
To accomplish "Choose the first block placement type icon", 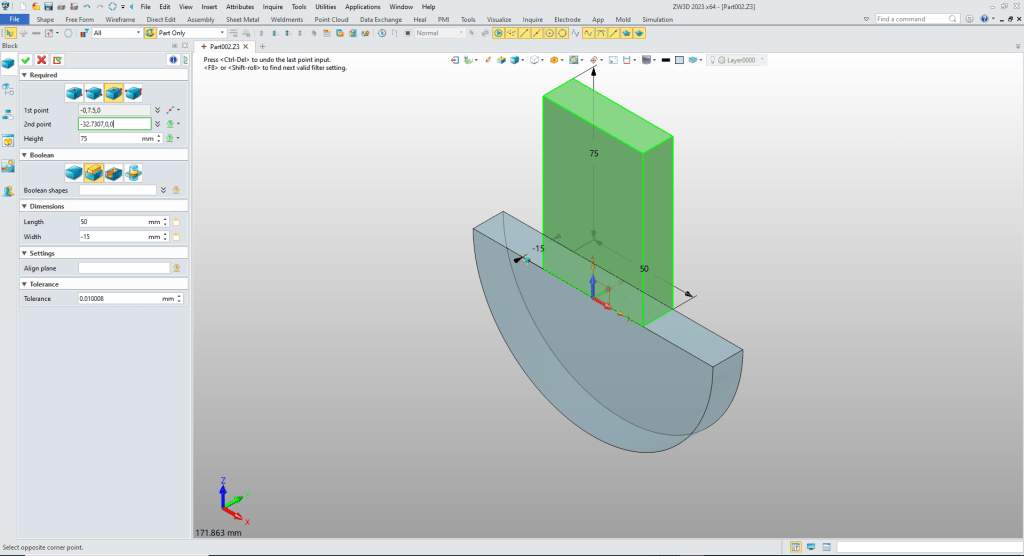I will (74, 93).
